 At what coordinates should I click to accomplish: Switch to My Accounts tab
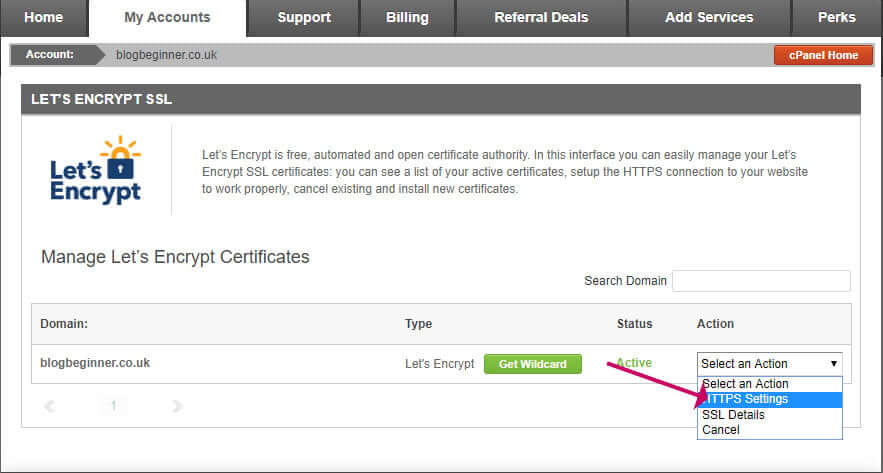(x=167, y=17)
